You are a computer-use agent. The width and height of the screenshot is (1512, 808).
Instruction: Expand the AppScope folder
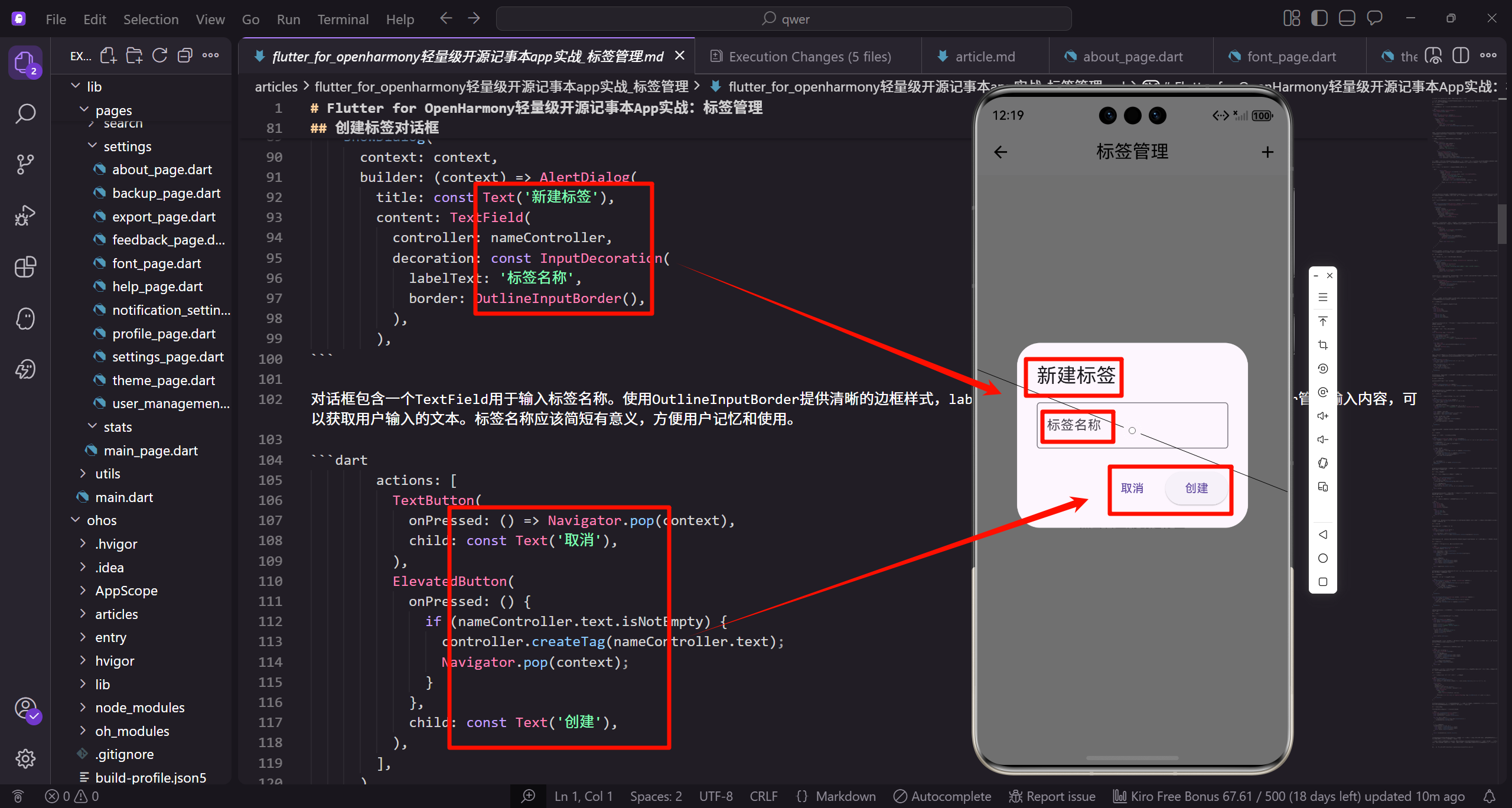[83, 590]
